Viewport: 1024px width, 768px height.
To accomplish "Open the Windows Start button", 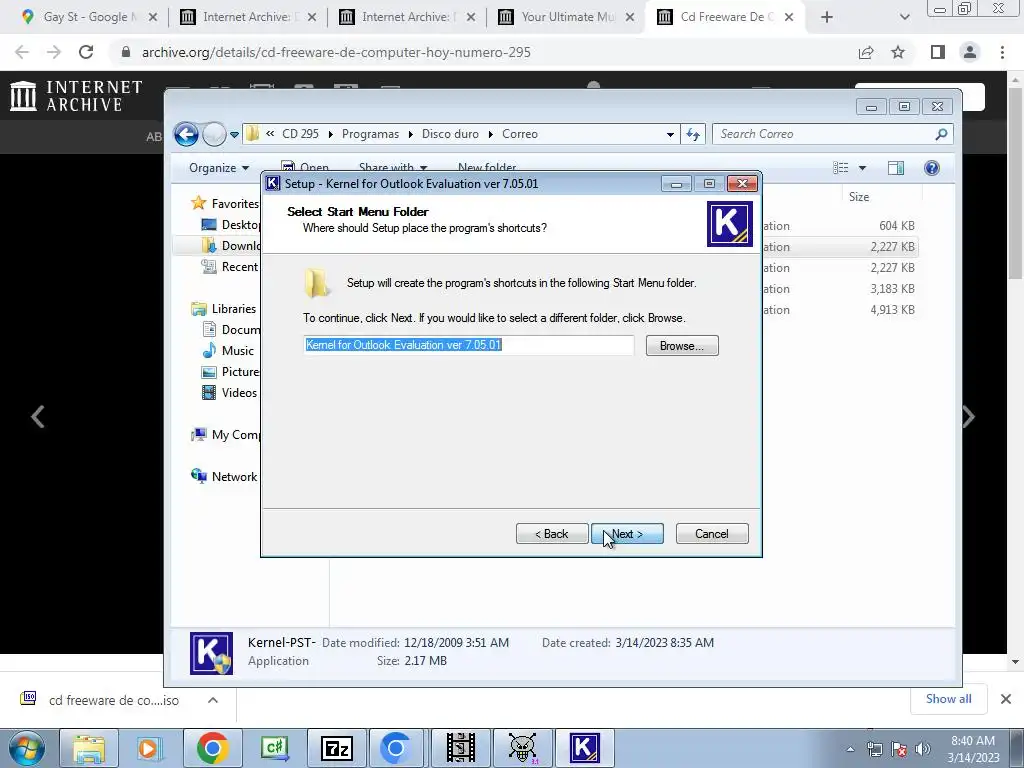I will coord(25,748).
